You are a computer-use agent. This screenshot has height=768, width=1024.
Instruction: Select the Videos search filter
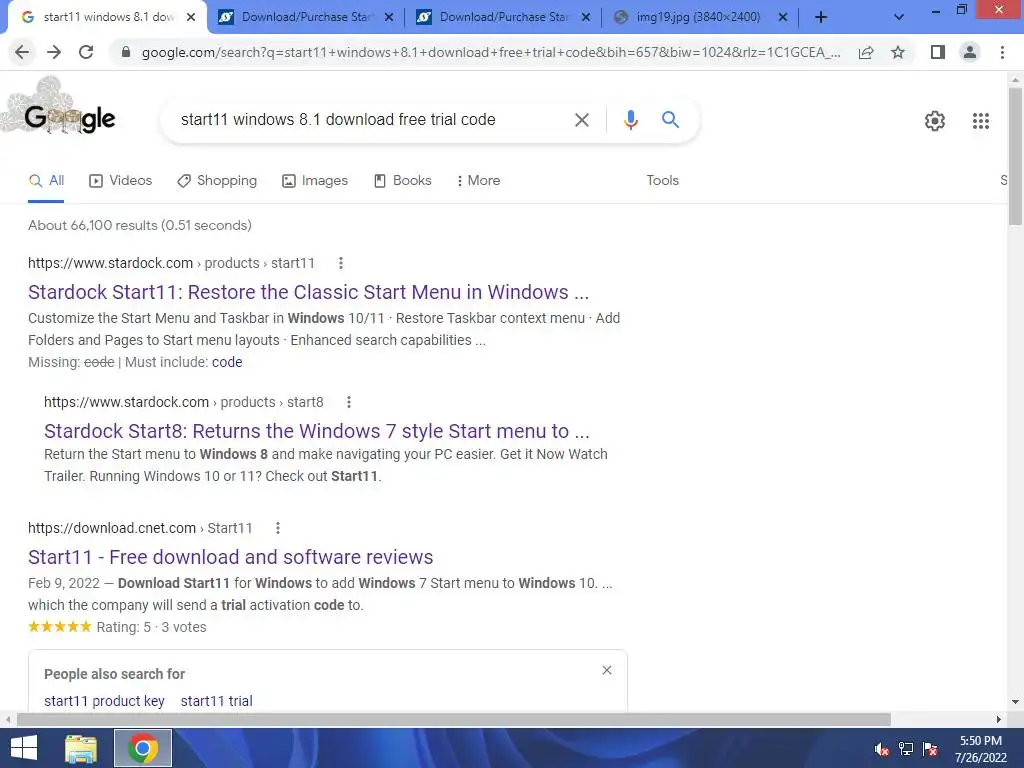pyautogui.click(x=120, y=181)
